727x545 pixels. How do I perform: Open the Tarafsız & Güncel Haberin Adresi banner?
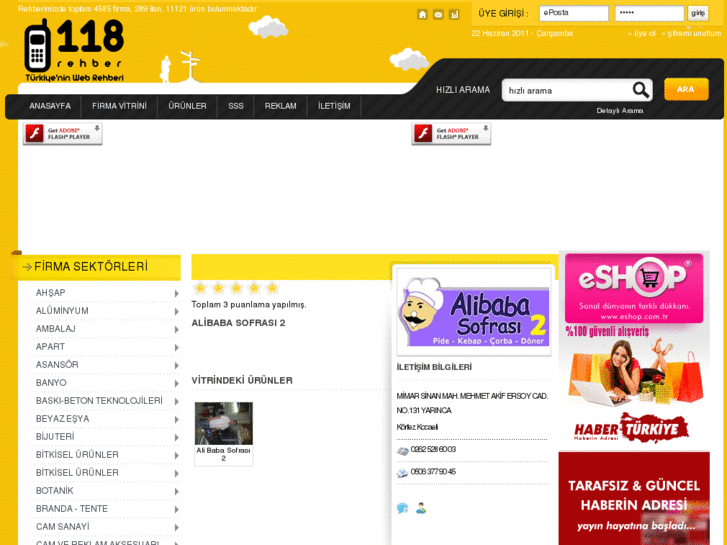[x=634, y=498]
